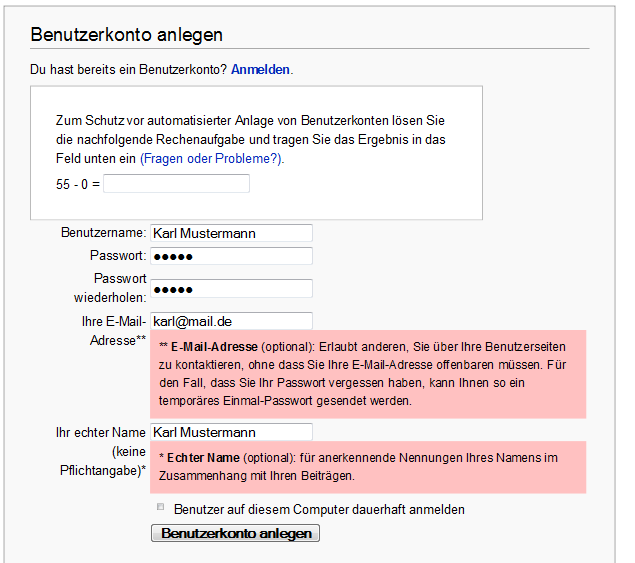Select the first Passwort input field

(x=231, y=256)
